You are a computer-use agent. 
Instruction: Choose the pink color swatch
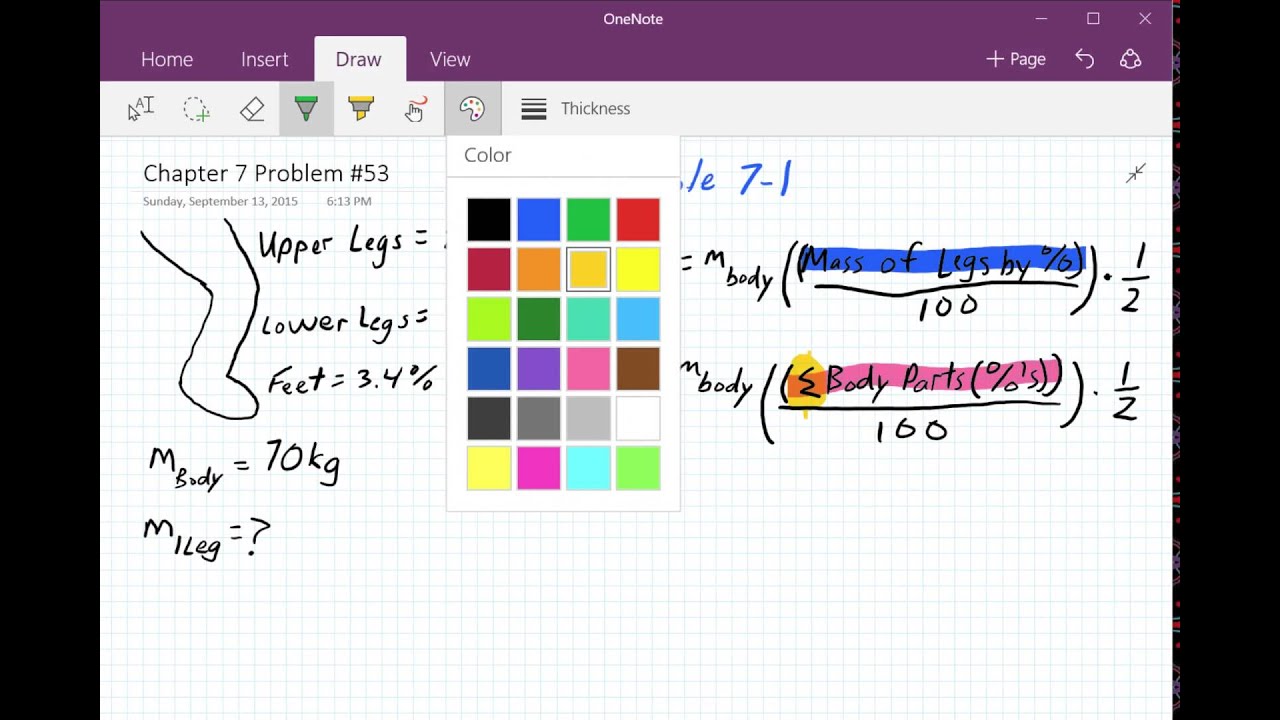click(588, 369)
